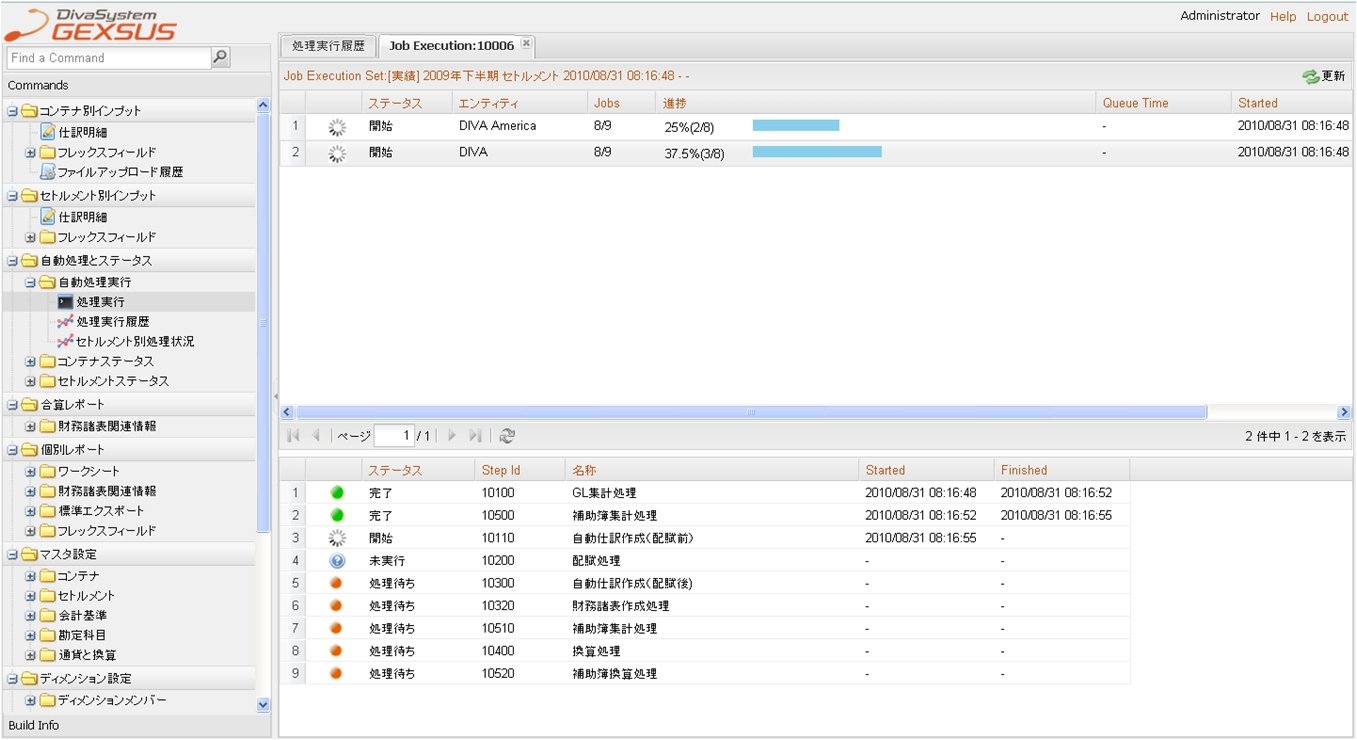The height and width of the screenshot is (740, 1357).
Task: Collapse the コンテナ別インプット tree node
Action: coord(12,111)
